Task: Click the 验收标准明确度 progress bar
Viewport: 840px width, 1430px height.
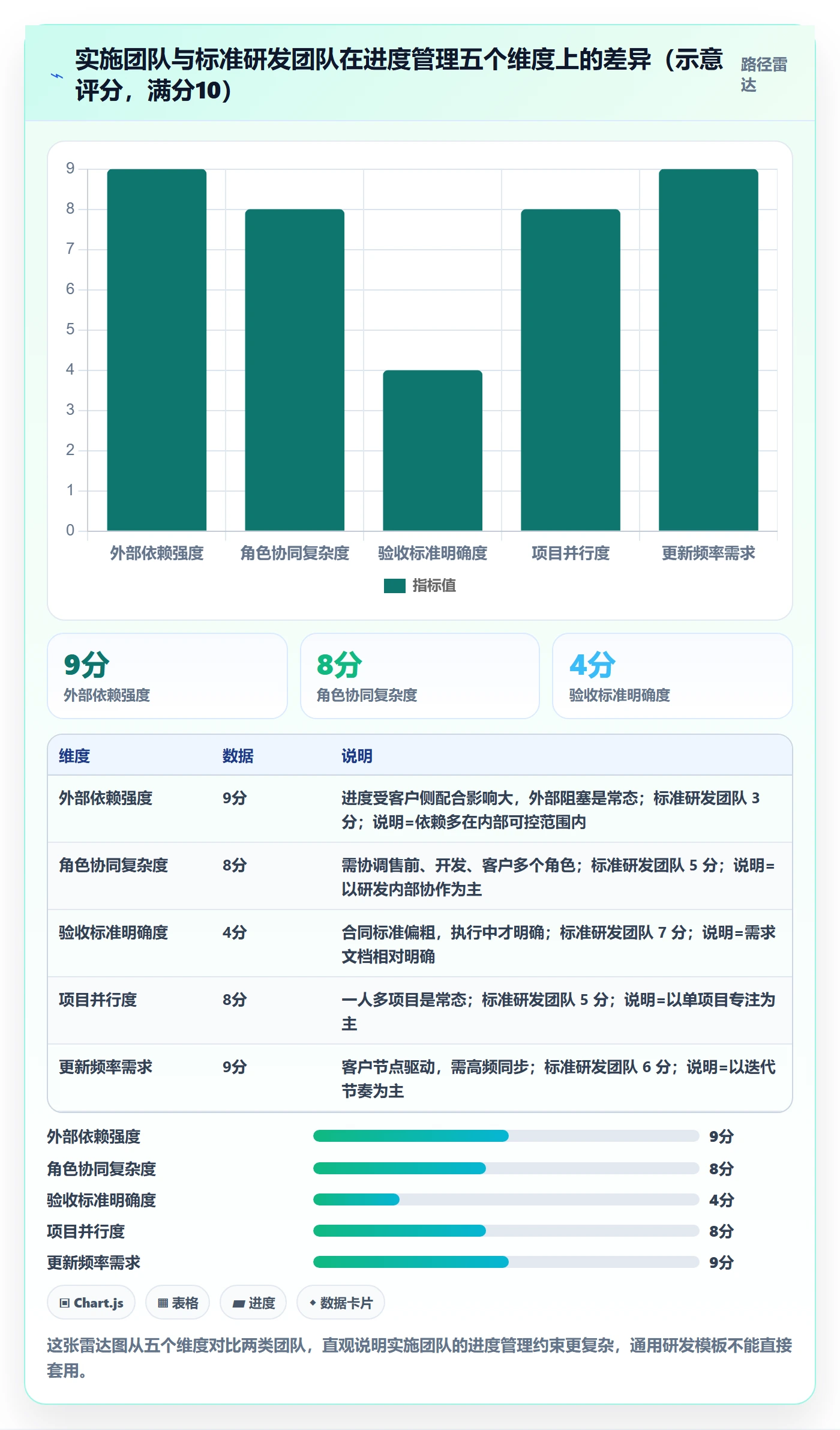Action: pyautogui.click(x=506, y=1199)
